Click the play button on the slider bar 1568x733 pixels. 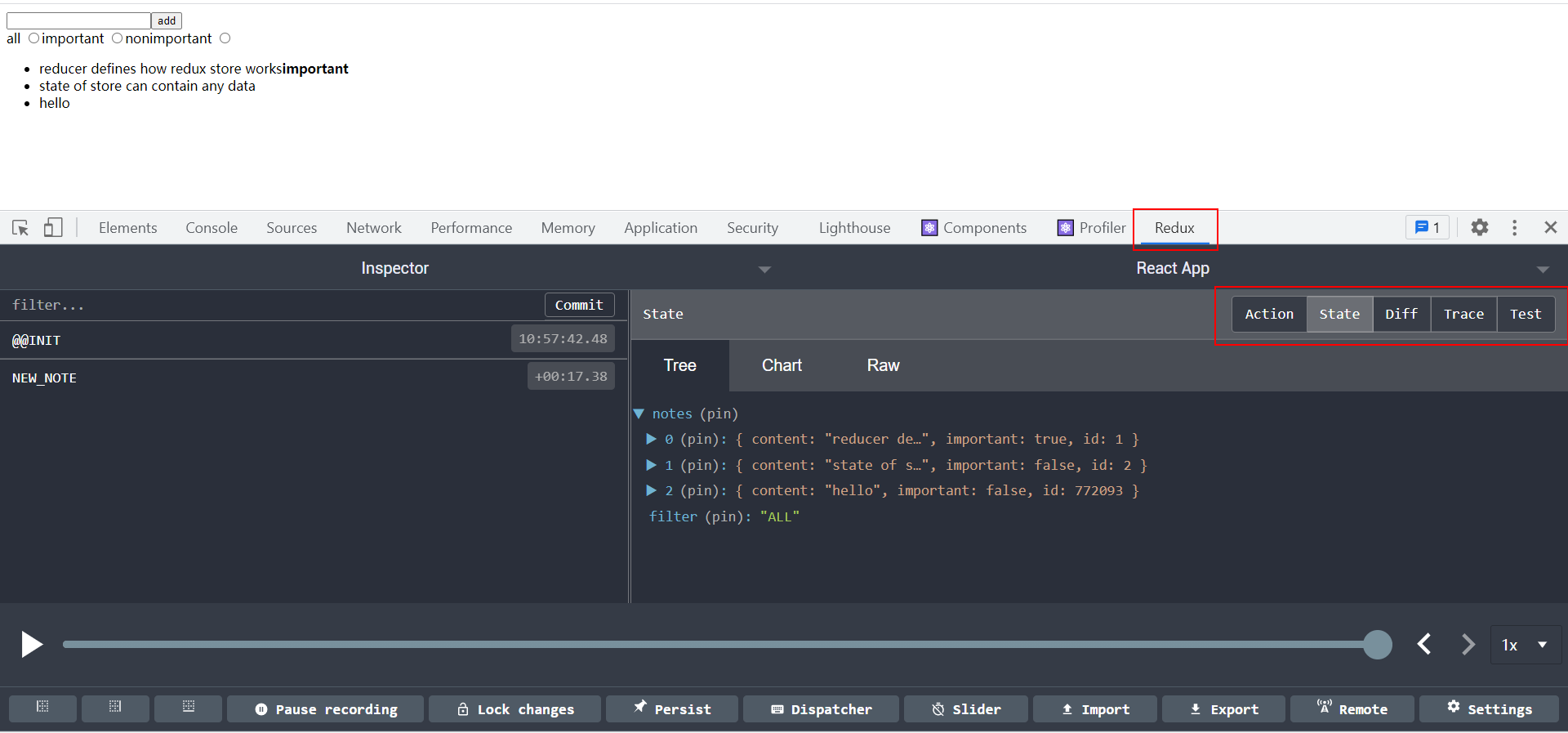(x=32, y=644)
